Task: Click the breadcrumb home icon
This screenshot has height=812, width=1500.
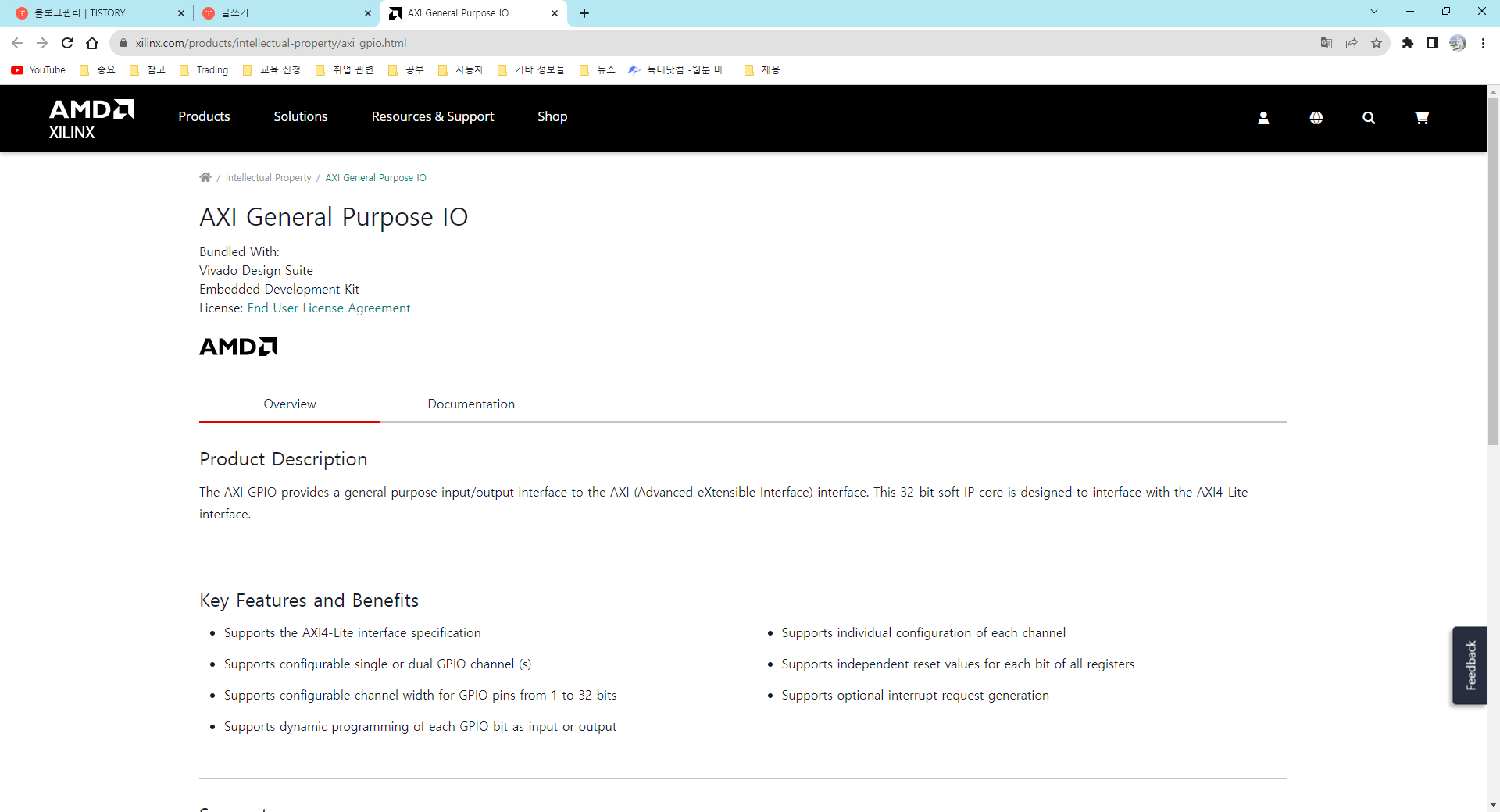Action: [x=205, y=177]
